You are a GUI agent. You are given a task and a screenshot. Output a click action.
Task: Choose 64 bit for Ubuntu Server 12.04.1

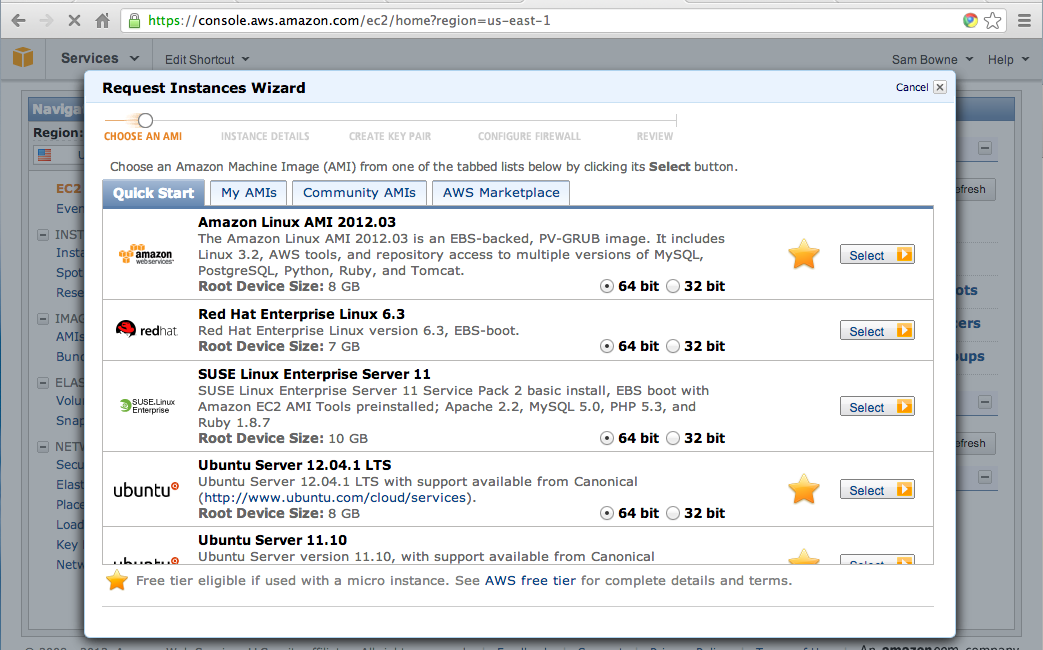607,513
